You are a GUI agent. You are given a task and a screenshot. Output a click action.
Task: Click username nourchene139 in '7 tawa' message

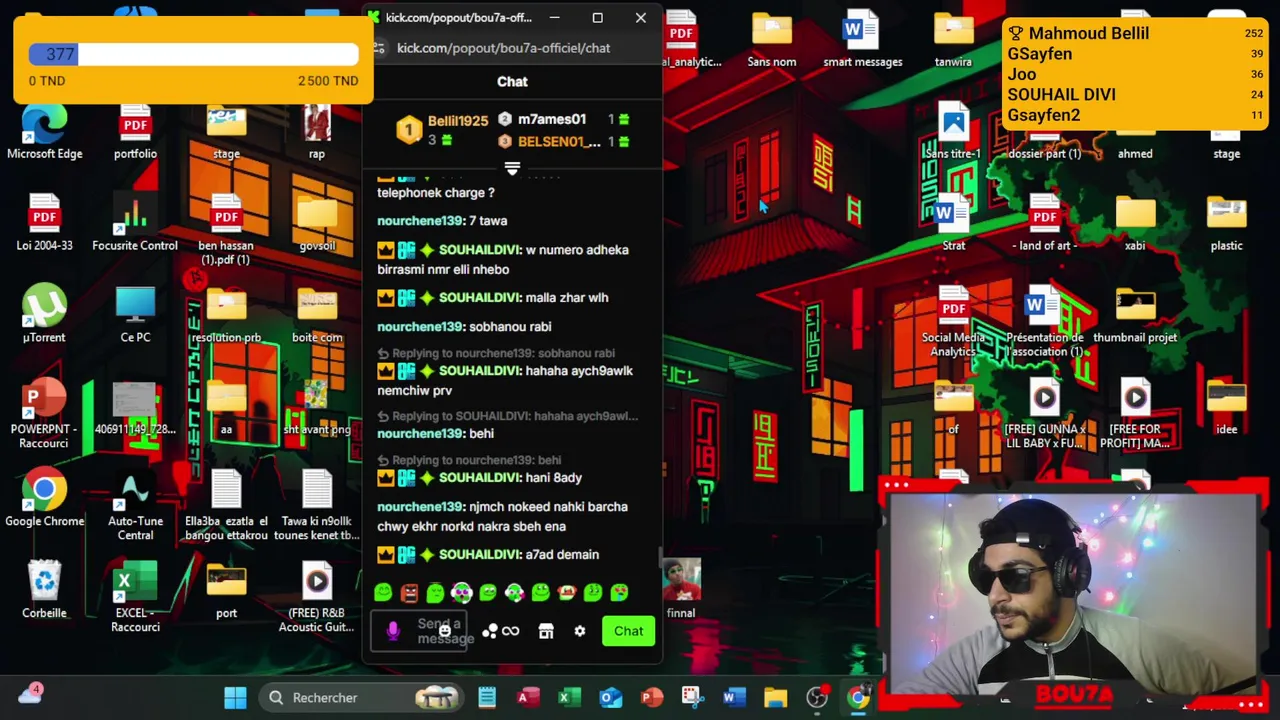tap(420, 221)
